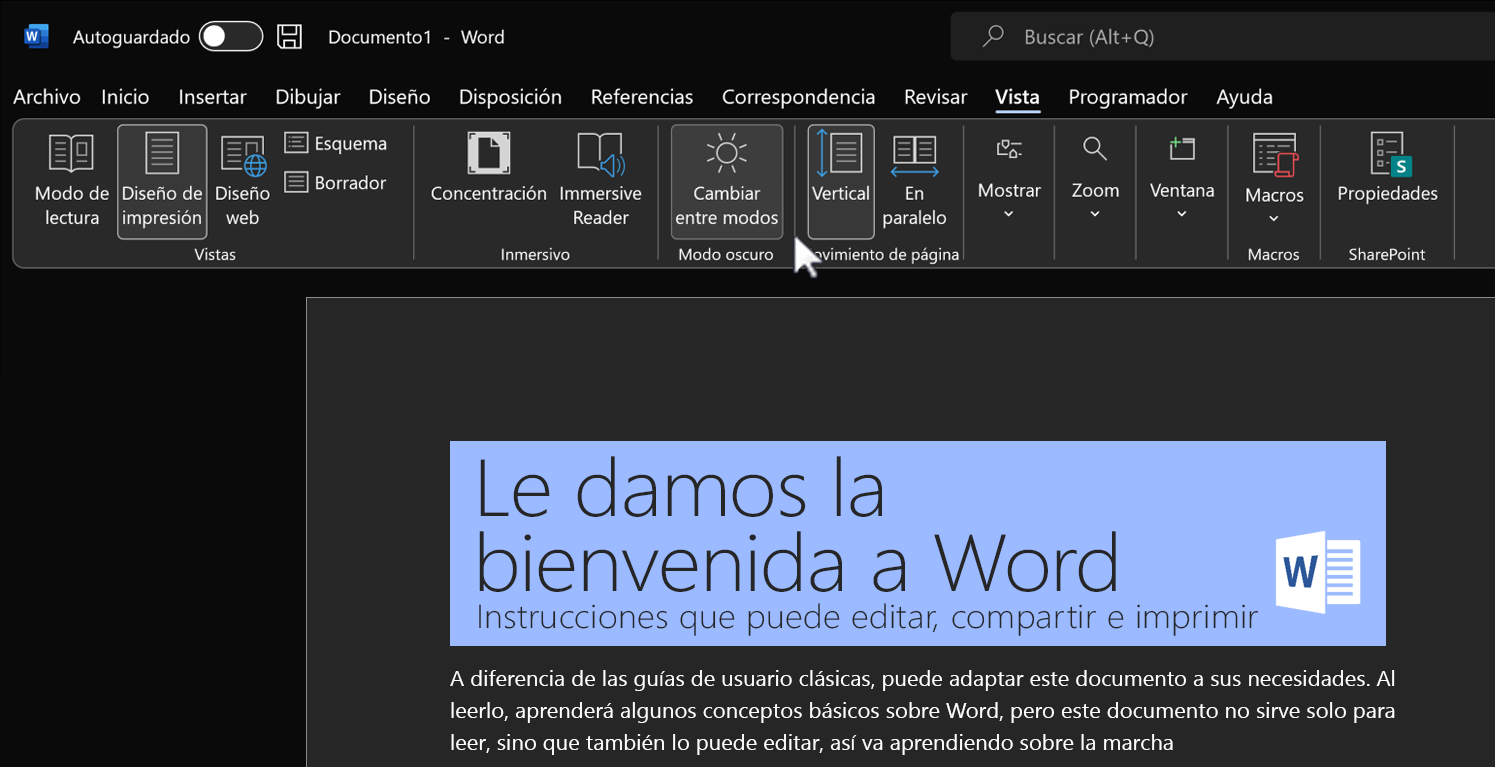Click the Save disk icon

click(x=290, y=37)
